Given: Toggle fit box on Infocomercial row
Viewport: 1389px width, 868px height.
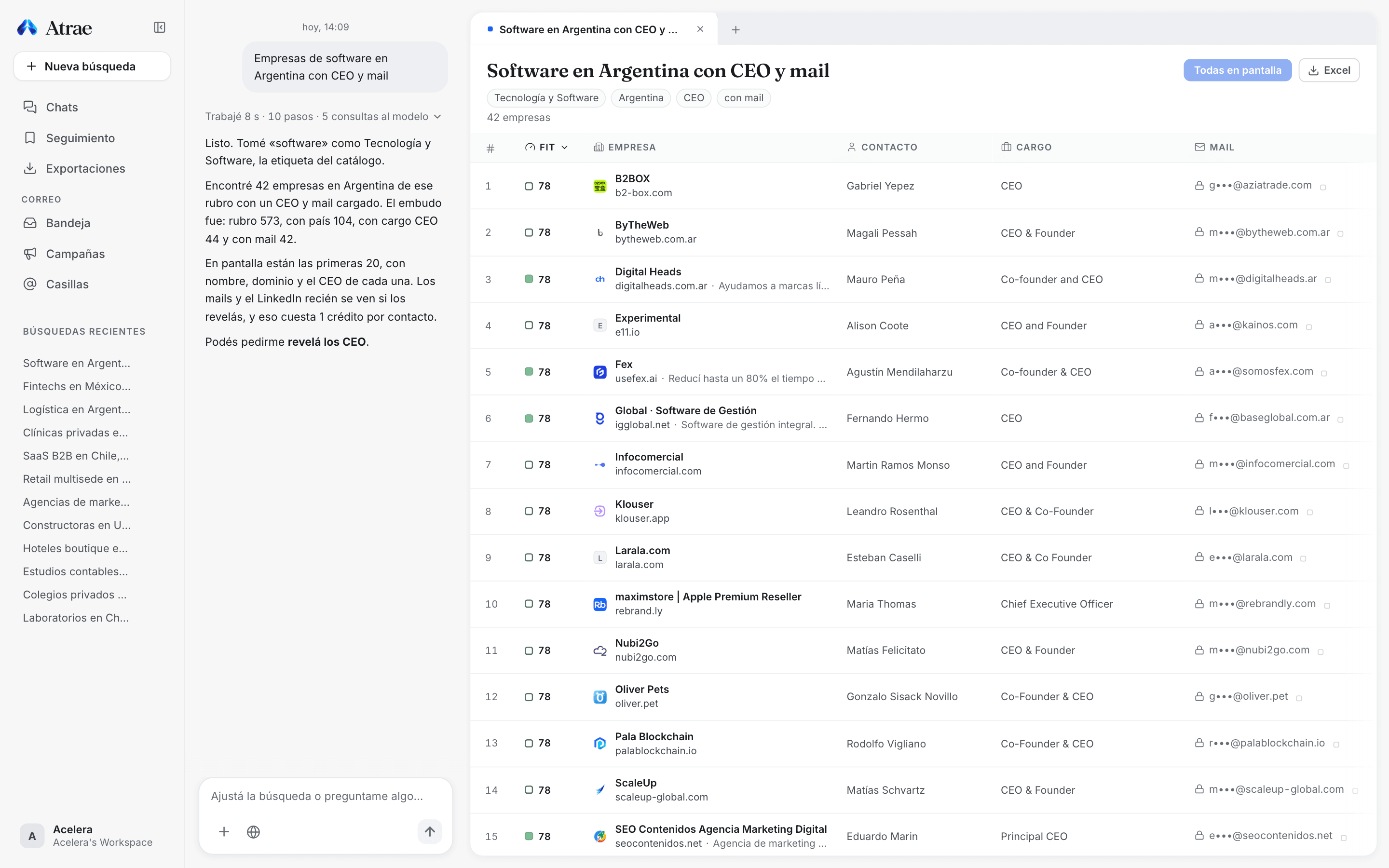Looking at the screenshot, I should click(529, 464).
